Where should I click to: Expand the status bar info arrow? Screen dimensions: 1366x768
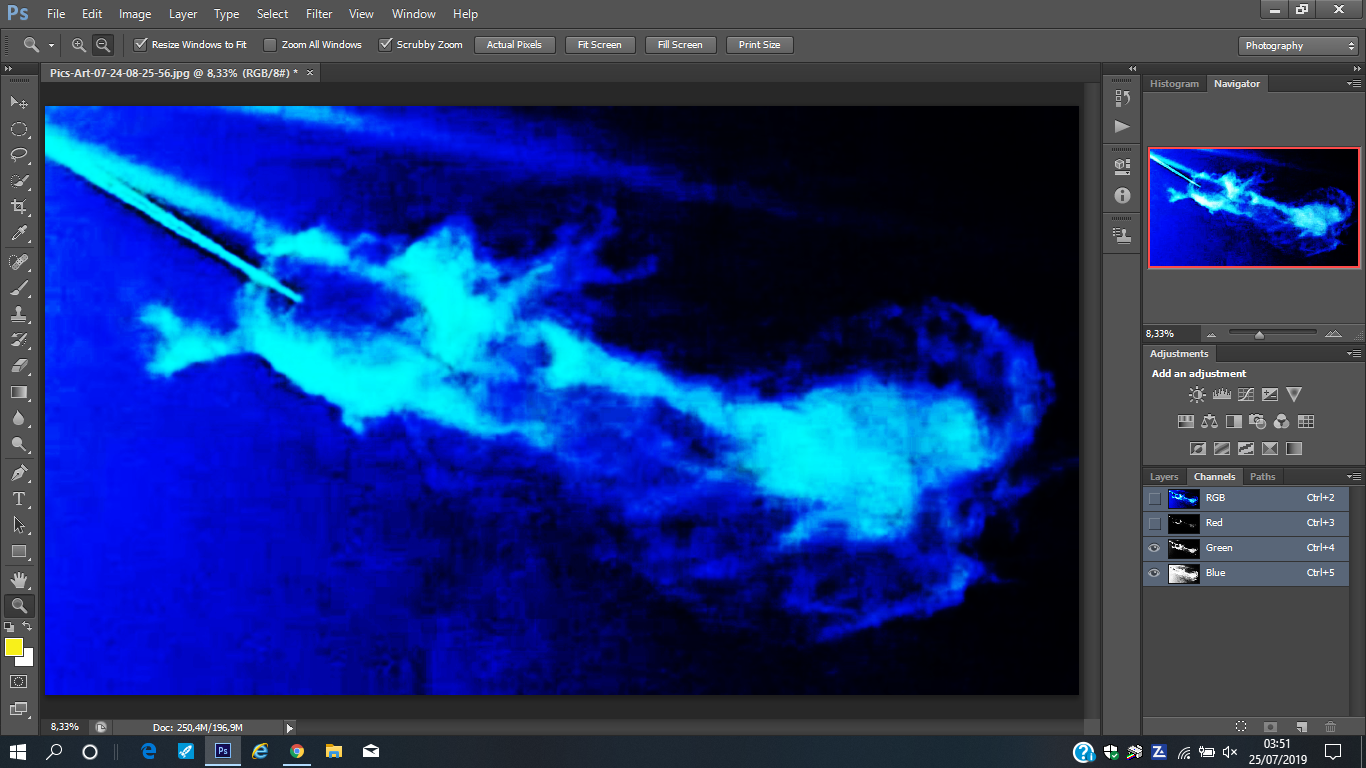(x=290, y=728)
